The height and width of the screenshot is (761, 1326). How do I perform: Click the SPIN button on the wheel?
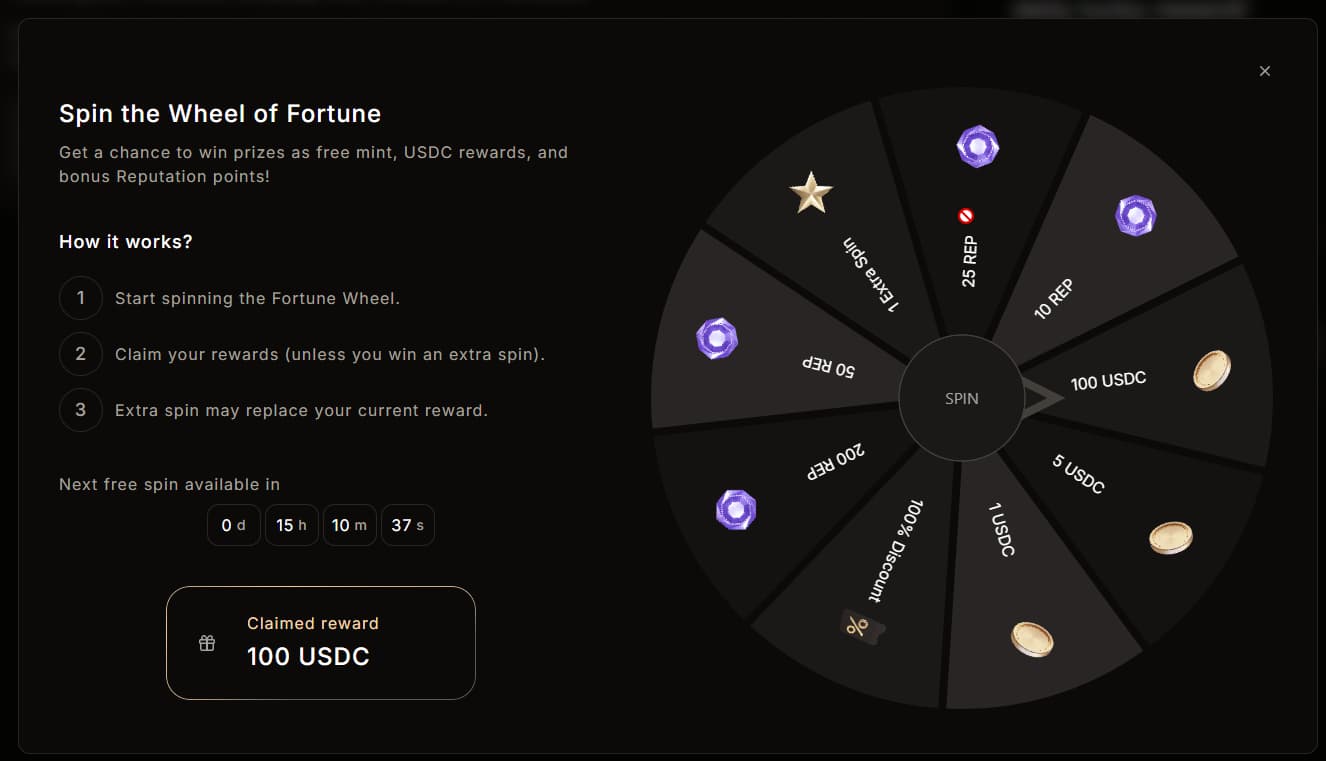point(961,398)
